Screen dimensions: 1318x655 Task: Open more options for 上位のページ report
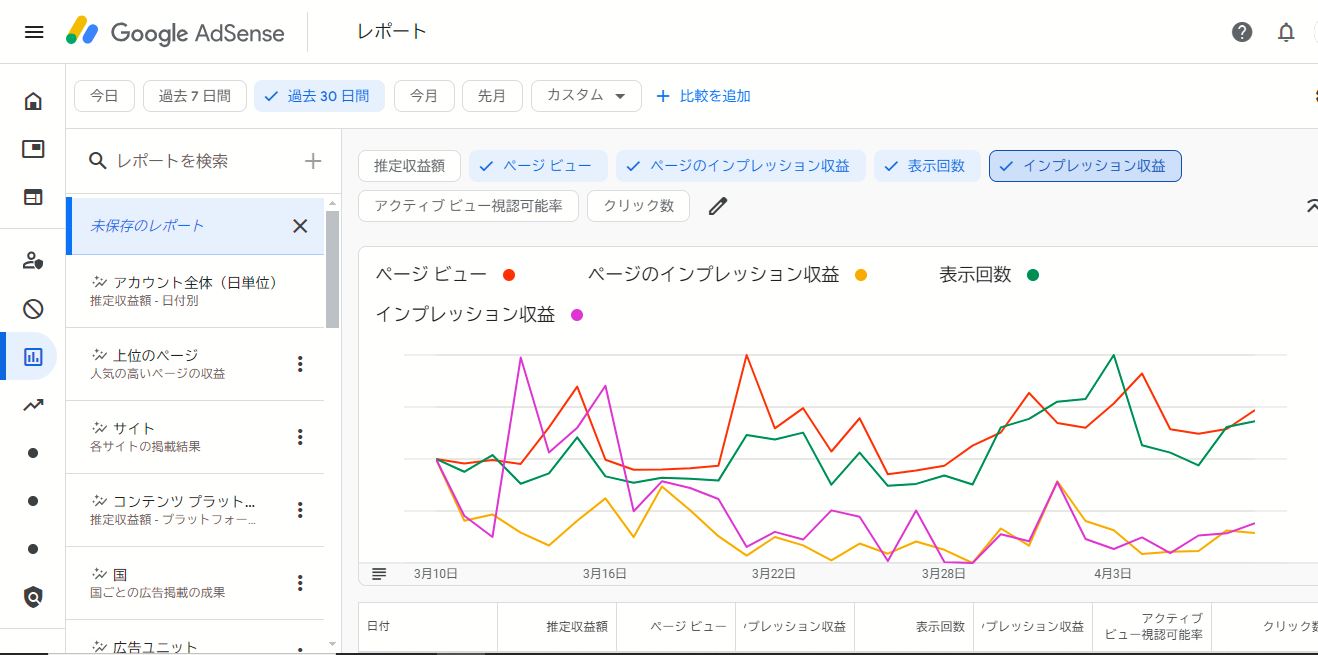coord(300,364)
